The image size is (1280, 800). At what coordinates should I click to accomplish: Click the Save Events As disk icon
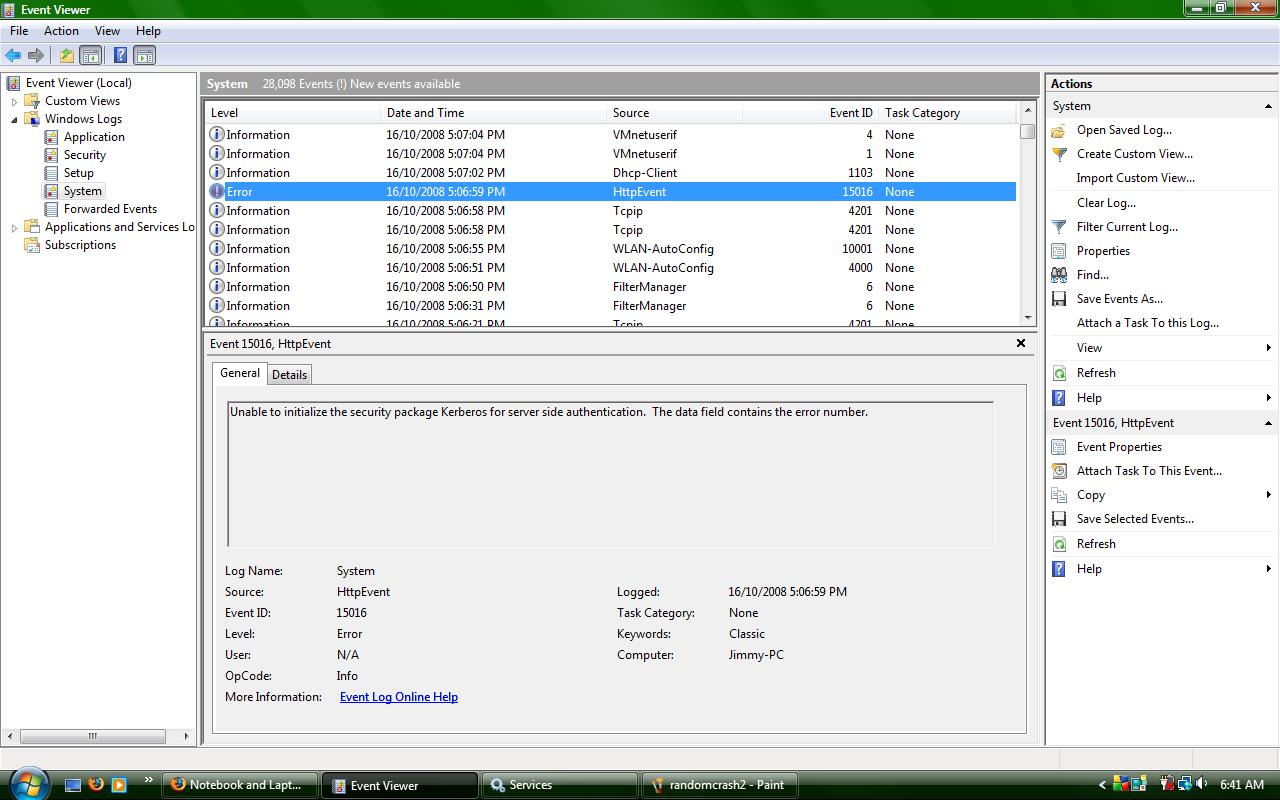point(1059,299)
